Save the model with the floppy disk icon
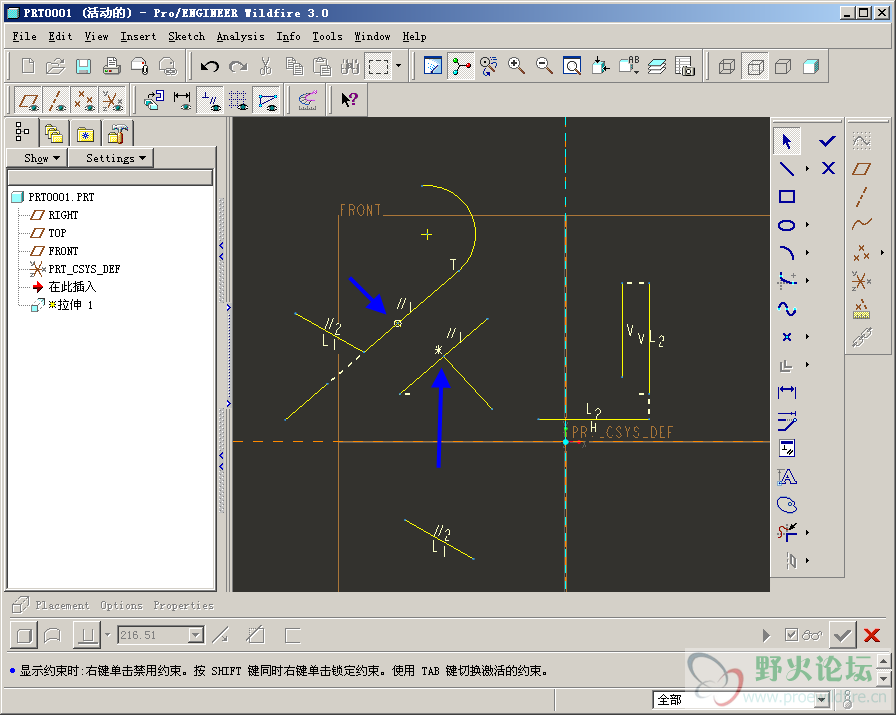Image resolution: width=896 pixels, height=715 pixels. click(x=83, y=66)
